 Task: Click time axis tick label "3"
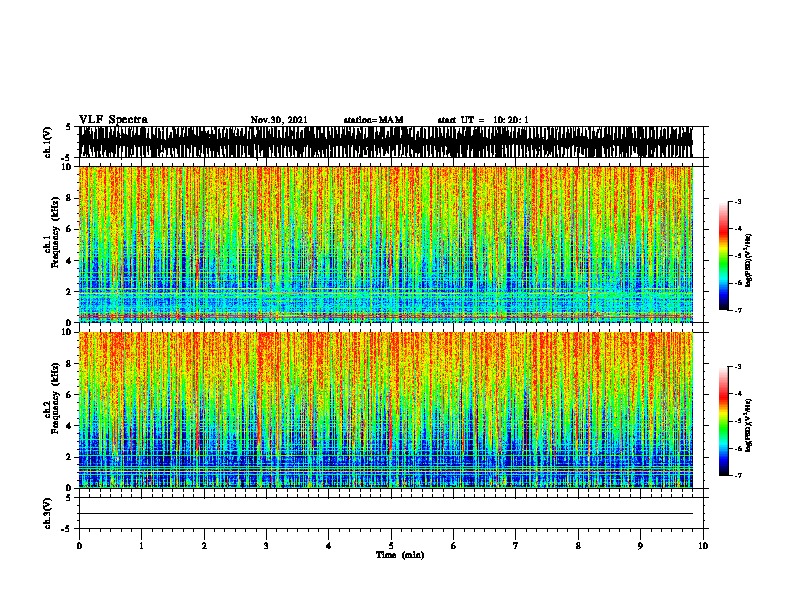pyautogui.click(x=266, y=545)
